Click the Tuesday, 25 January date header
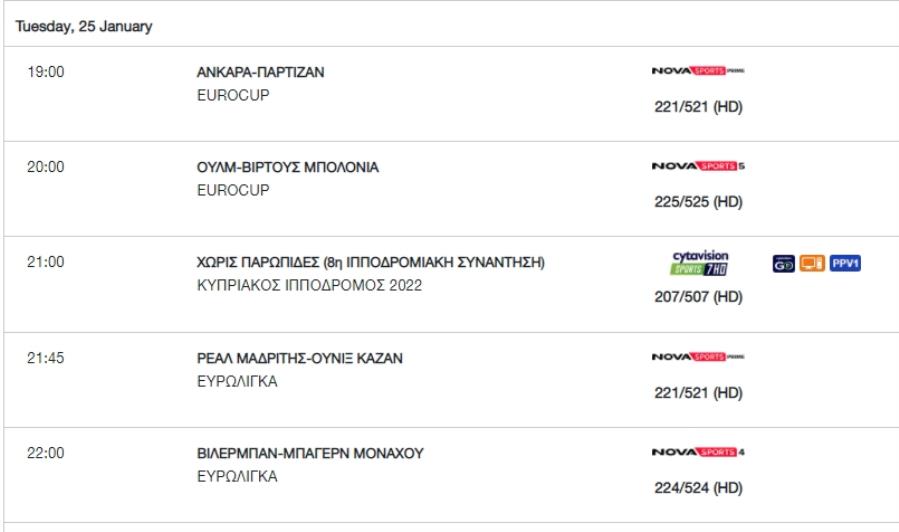This screenshot has height=532, width=899. click(84, 26)
